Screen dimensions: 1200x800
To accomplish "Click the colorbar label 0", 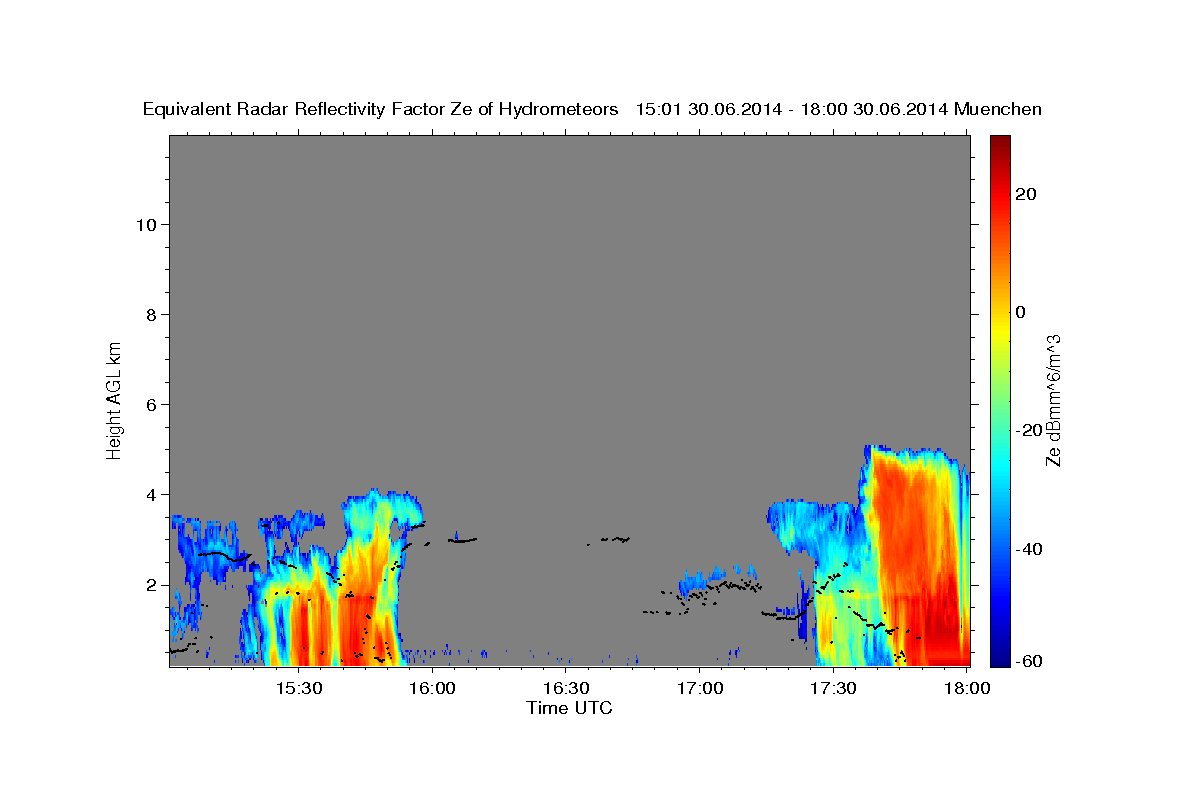I will [1020, 312].
